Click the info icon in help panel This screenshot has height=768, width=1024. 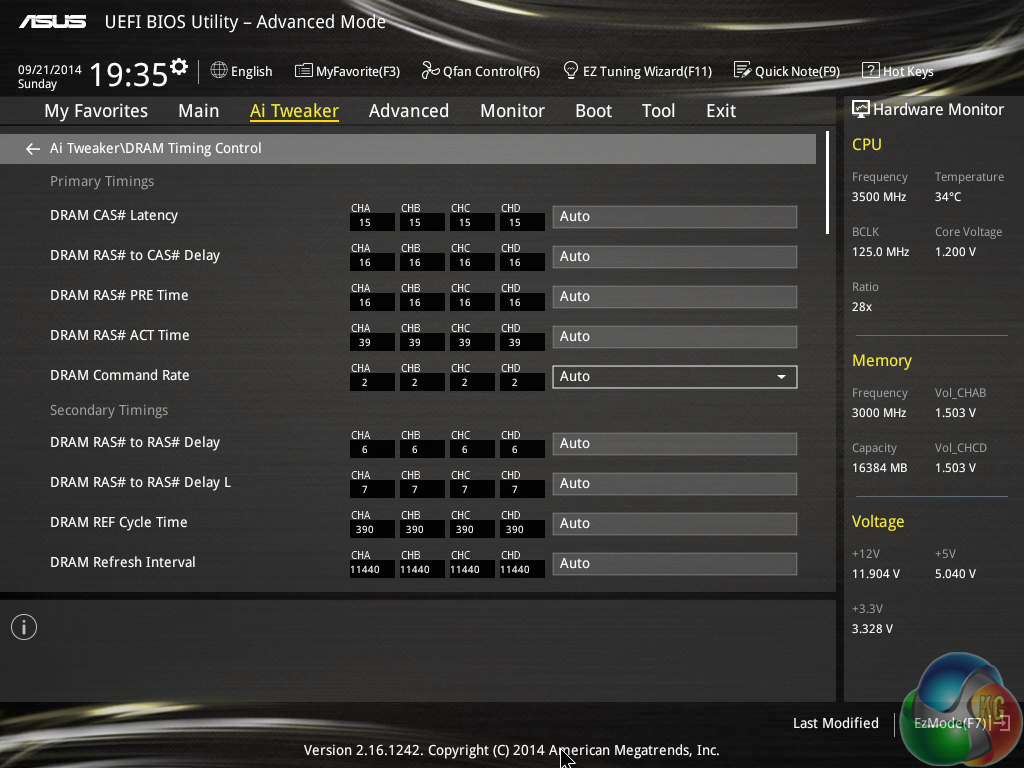[x=24, y=627]
